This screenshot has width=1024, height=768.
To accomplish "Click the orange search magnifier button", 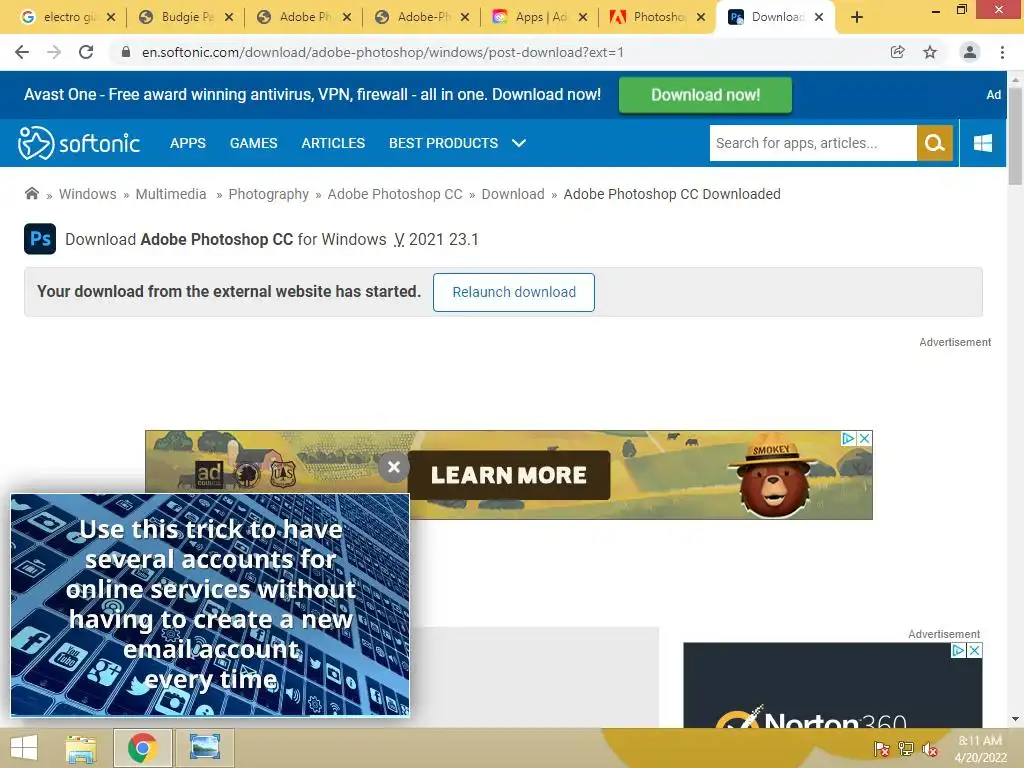I will tap(935, 143).
